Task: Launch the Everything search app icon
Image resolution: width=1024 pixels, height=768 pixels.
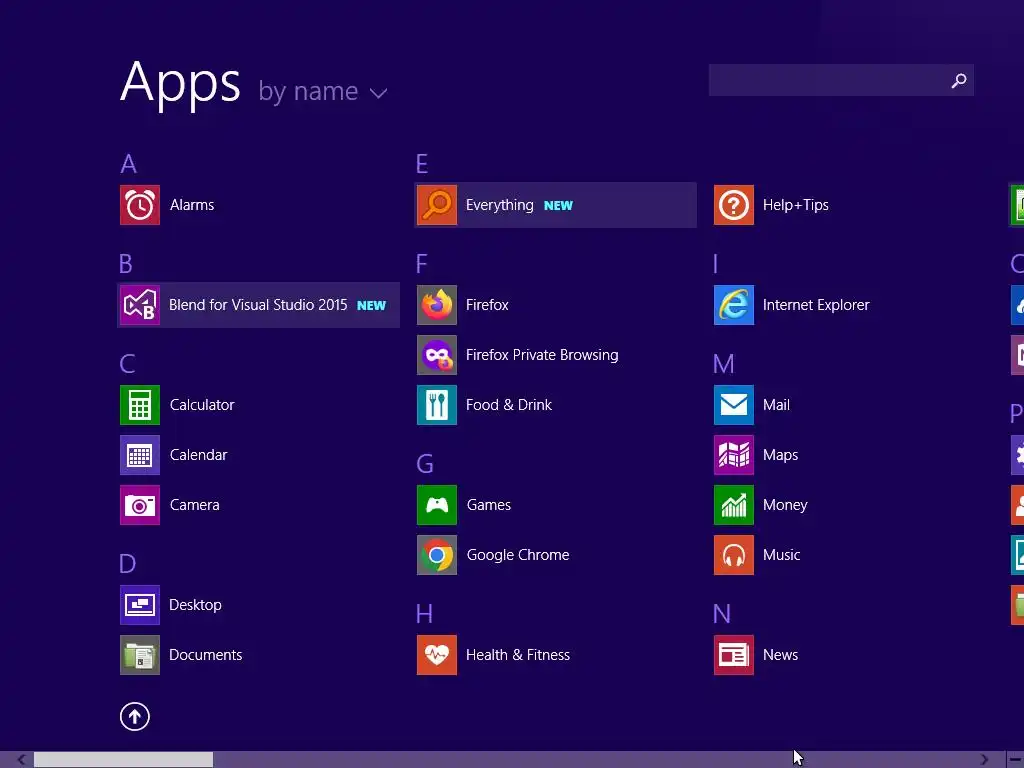Action: point(437,205)
